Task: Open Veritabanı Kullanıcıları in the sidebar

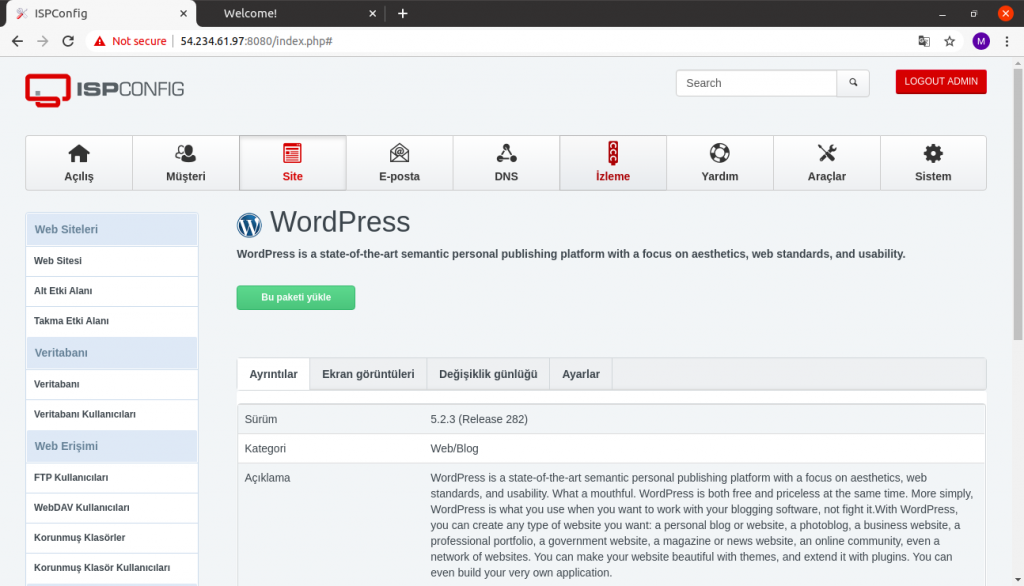Action: point(112,414)
